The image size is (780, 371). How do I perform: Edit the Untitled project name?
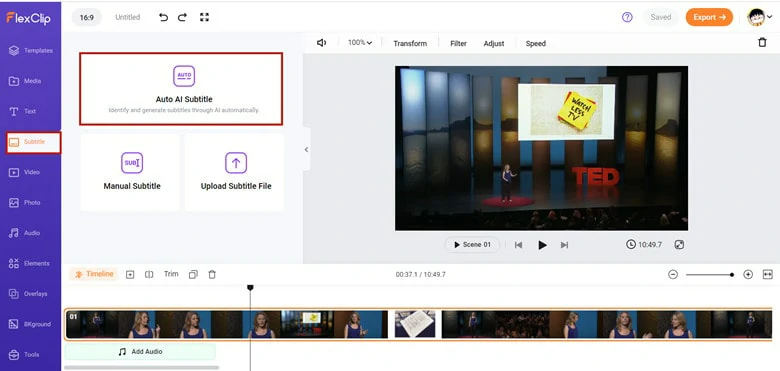[x=127, y=17]
